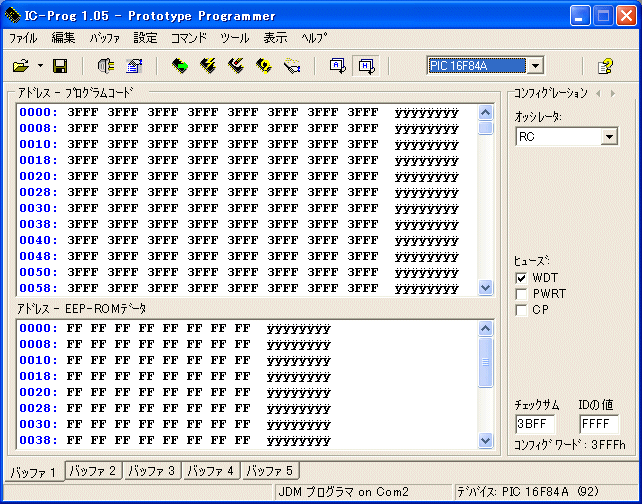Click the コンフィグワード : 3FFFh label
Screen dimensions: 642x504
570,445
